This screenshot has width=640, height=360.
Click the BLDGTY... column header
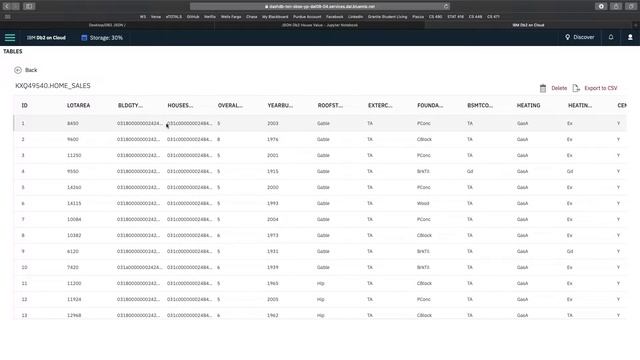pyautogui.click(x=130, y=105)
